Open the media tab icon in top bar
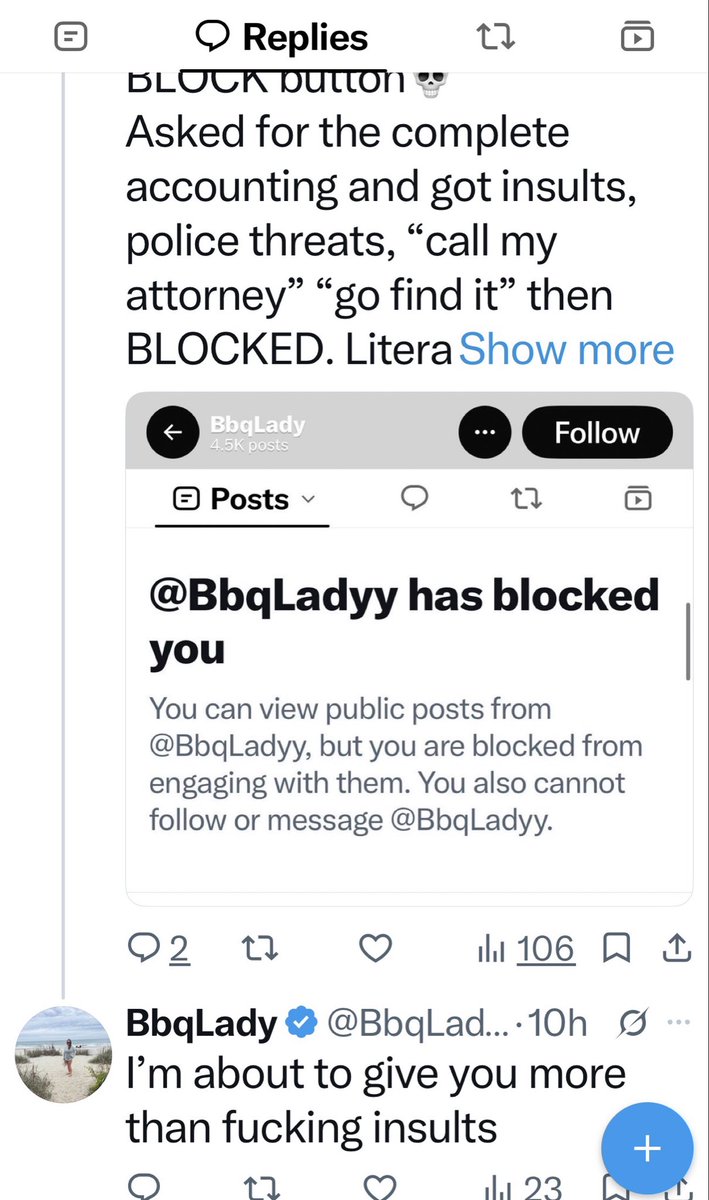 tap(637, 38)
